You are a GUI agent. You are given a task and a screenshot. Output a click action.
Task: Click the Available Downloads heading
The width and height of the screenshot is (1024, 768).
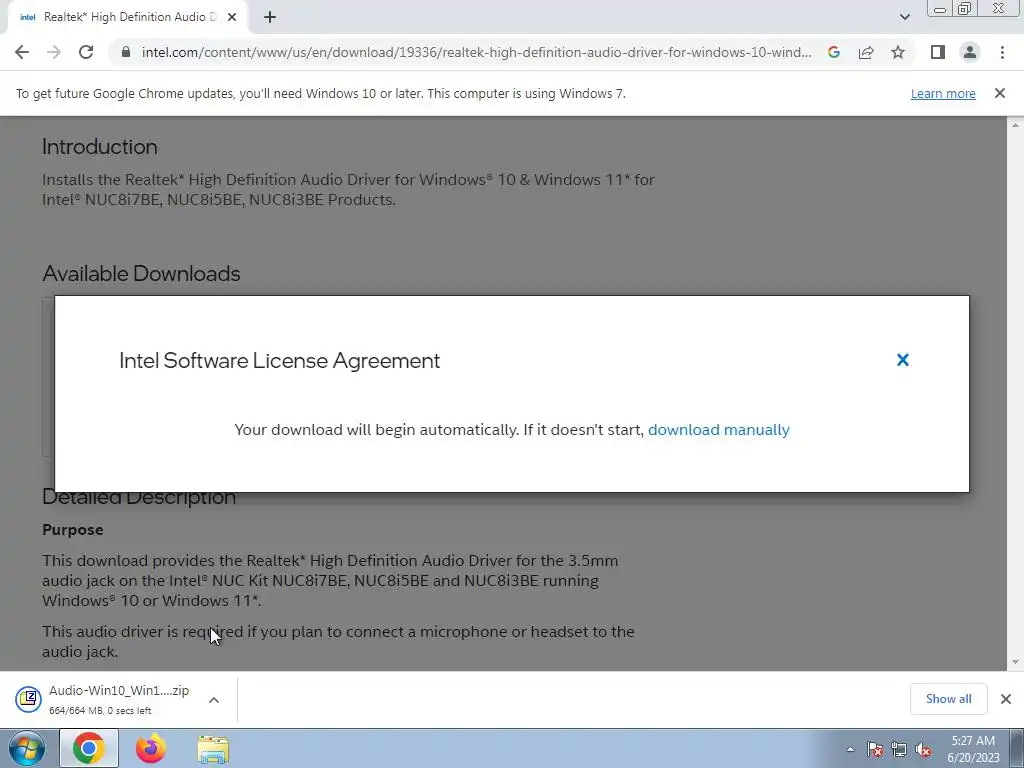click(x=141, y=273)
